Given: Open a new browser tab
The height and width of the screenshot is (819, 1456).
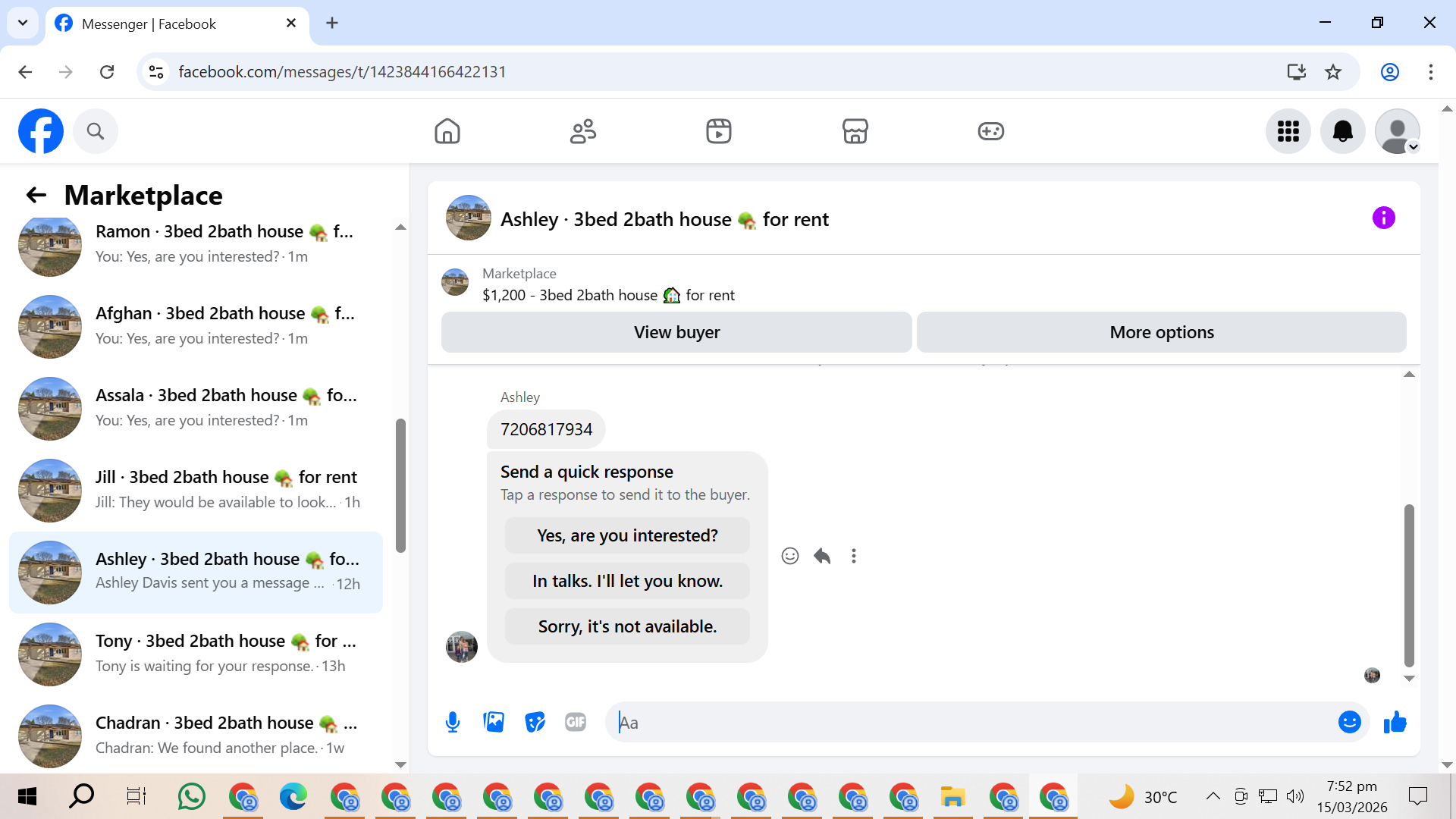Looking at the screenshot, I should pyautogui.click(x=332, y=24).
